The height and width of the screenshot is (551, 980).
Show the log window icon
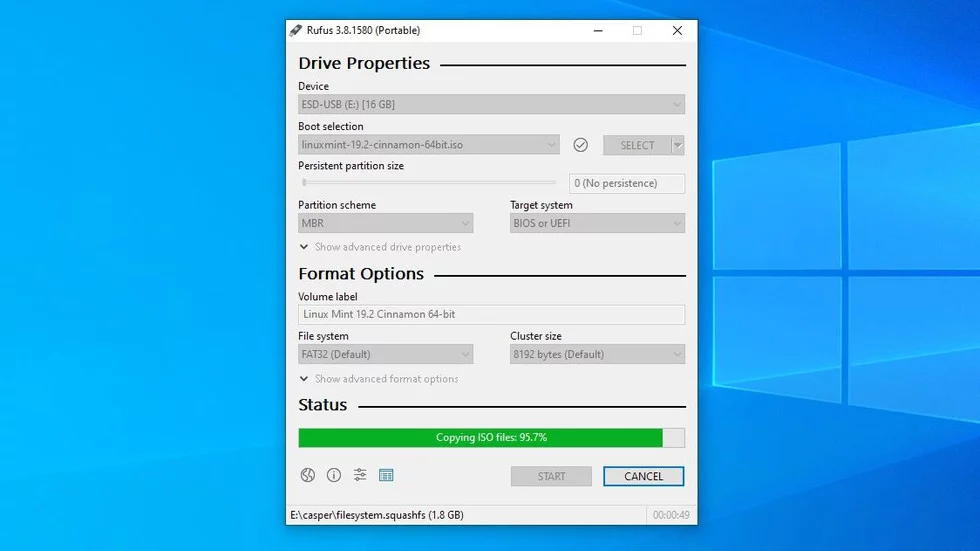click(x=386, y=475)
